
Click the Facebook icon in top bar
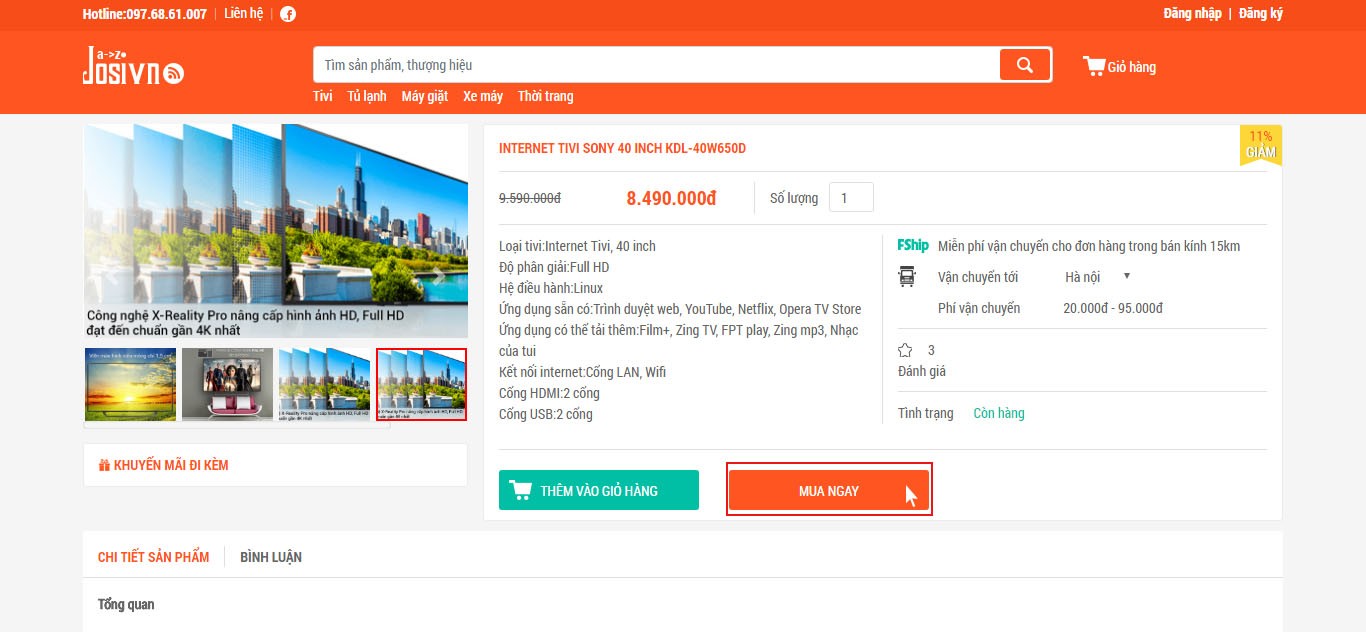288,14
